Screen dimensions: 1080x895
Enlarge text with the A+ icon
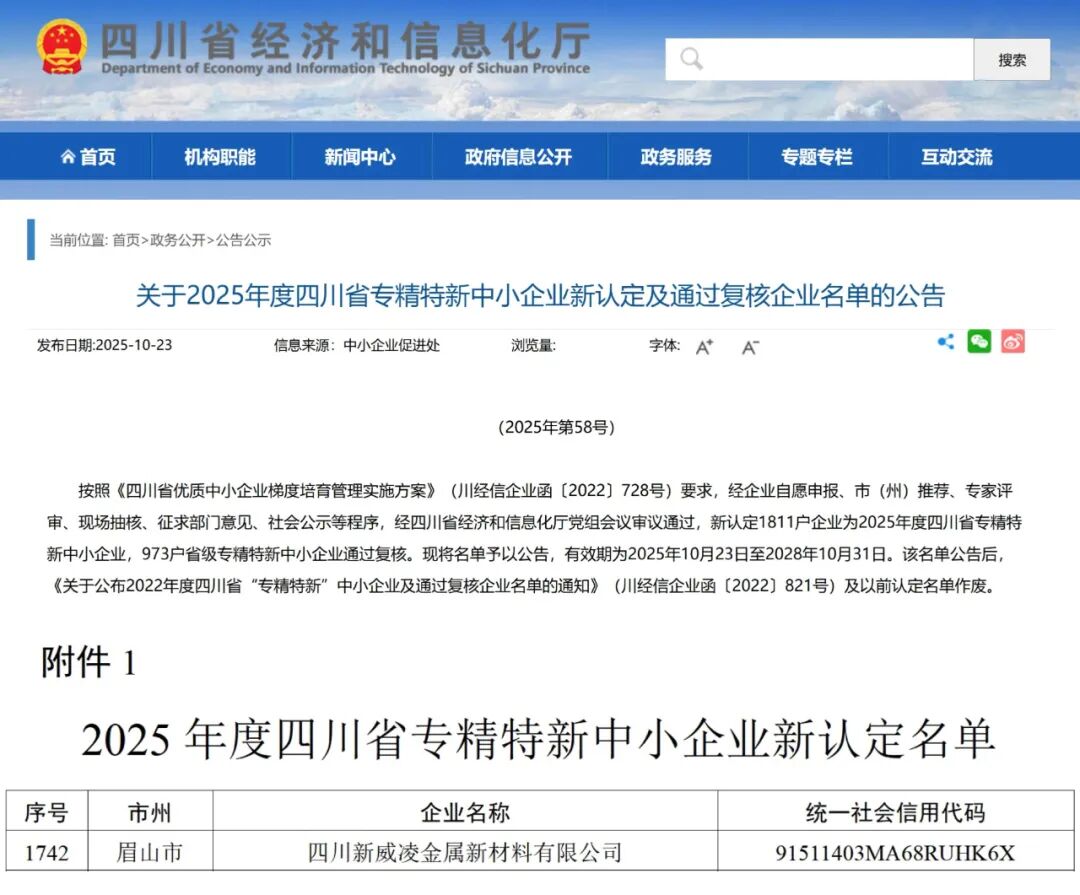click(702, 347)
